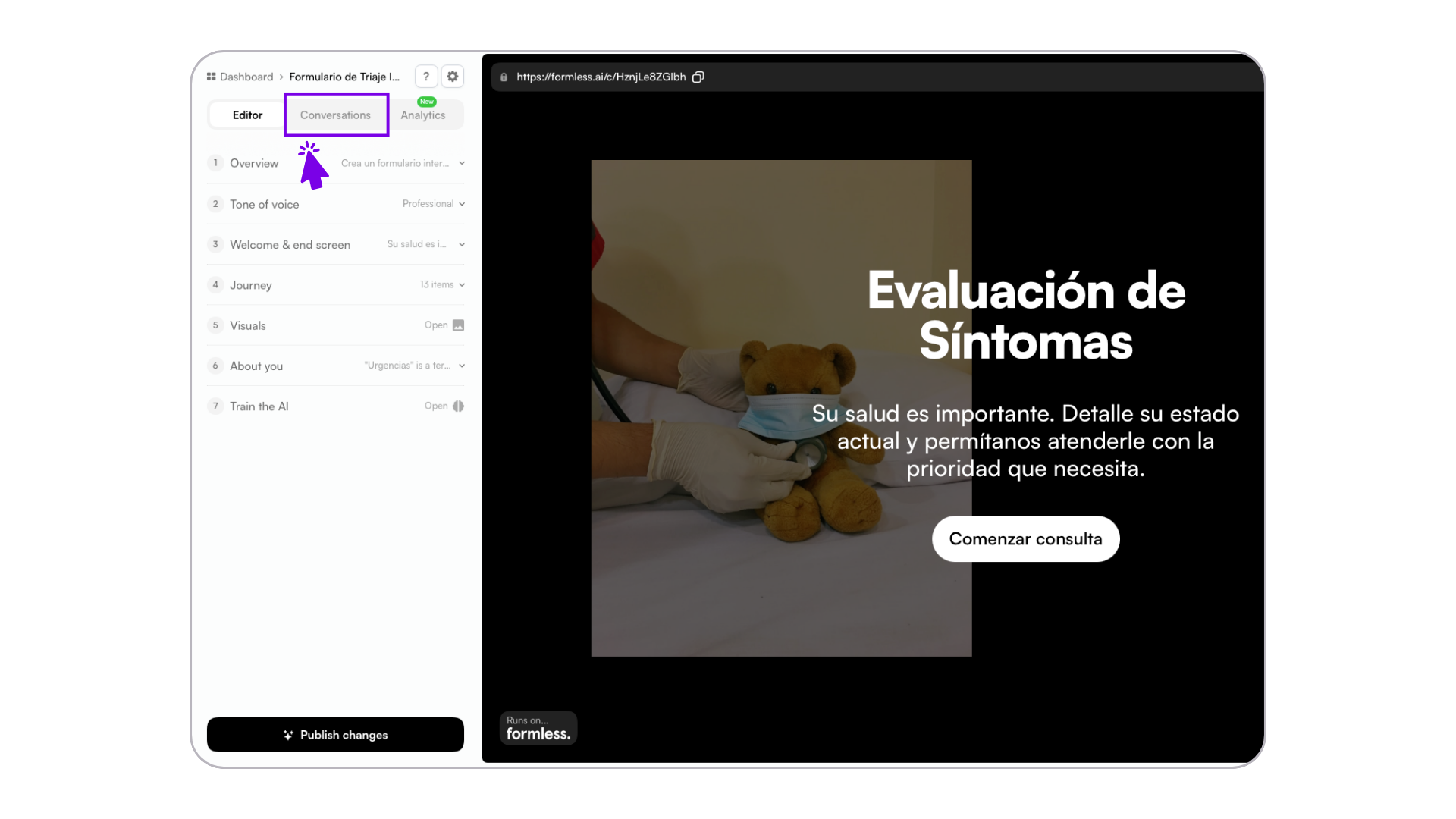This screenshot has height=819, width=1456.
Task: Click the Runs on formless badge
Action: tap(538, 728)
